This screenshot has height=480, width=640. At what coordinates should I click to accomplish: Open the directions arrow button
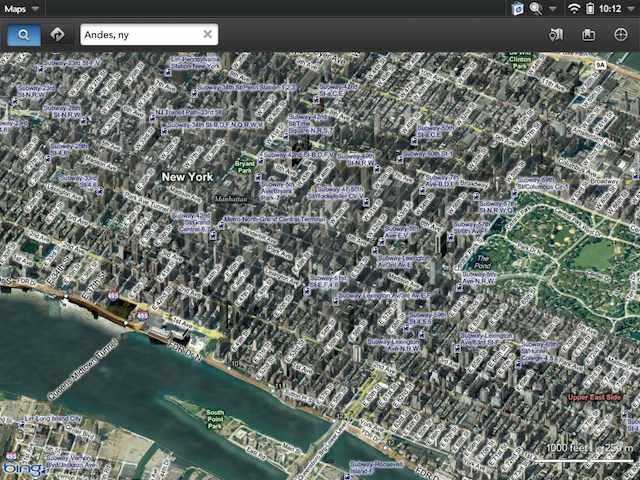(x=57, y=35)
